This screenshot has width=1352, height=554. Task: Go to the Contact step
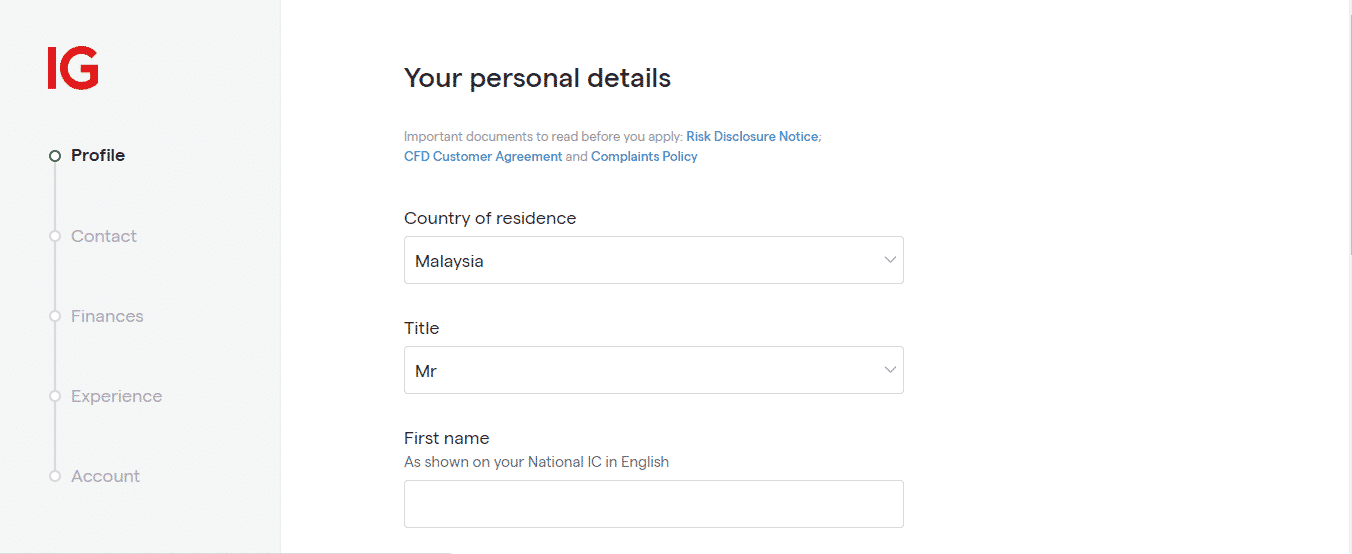pyautogui.click(x=104, y=236)
